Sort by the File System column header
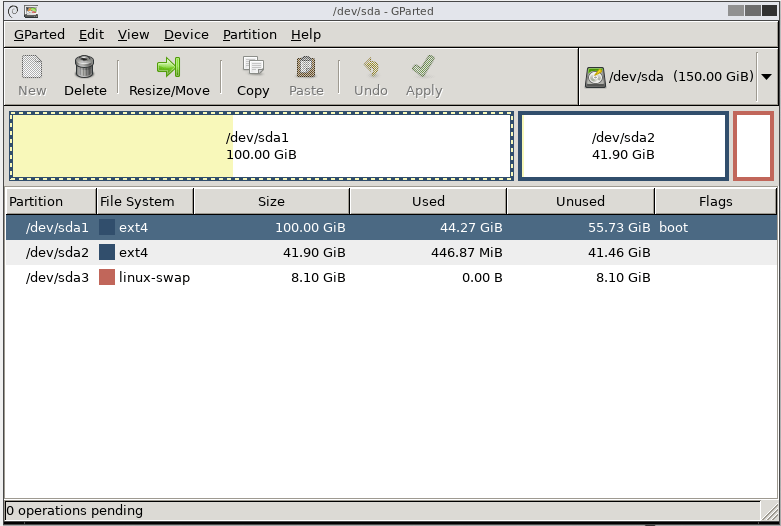Screen dimensions: 781x526 pos(145,201)
